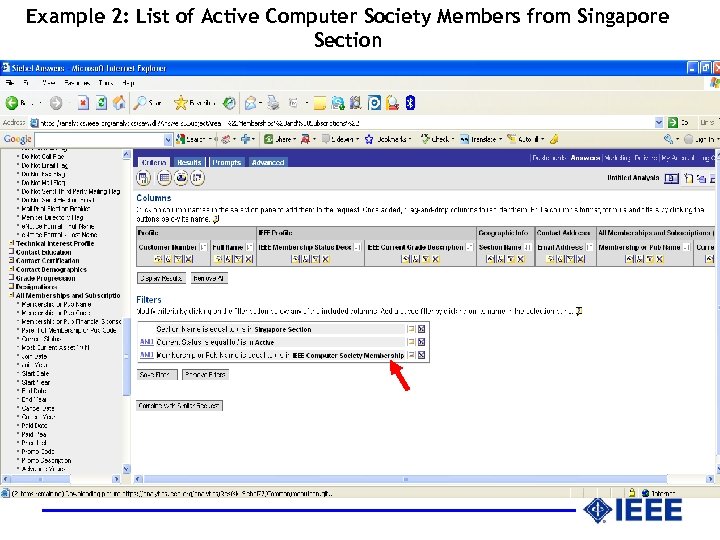Screen dimensions: 720x540
Task: Click the Mail envelope toolbar icon
Action: [x=250, y=103]
